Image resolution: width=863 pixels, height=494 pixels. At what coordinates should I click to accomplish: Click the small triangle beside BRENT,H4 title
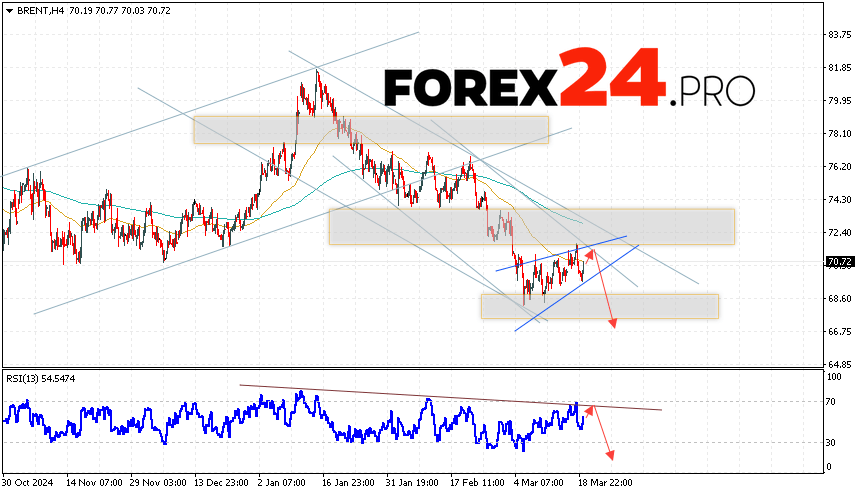click(8, 9)
